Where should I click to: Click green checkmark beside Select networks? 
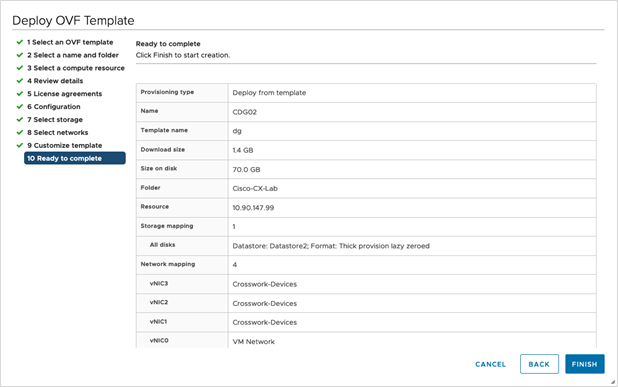click(20, 132)
